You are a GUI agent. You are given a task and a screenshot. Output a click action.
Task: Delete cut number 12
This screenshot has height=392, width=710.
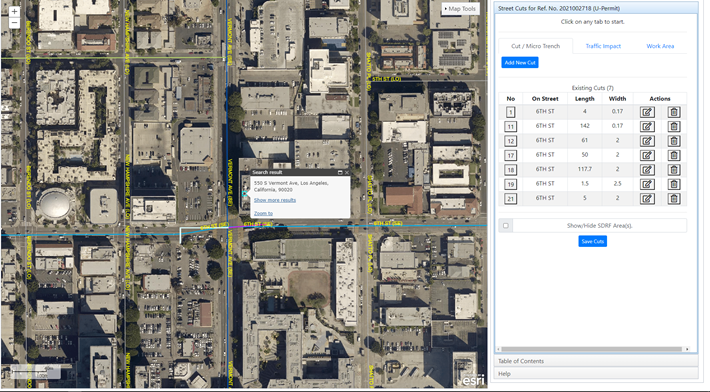(674, 141)
